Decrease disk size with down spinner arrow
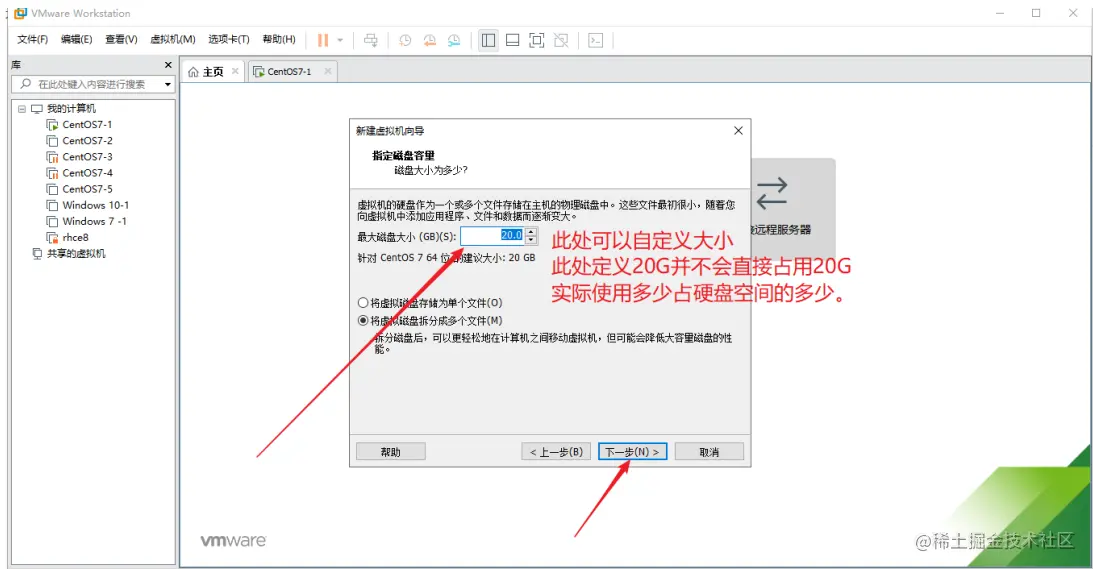Viewport: 1093px width, 569px height. tap(531, 241)
